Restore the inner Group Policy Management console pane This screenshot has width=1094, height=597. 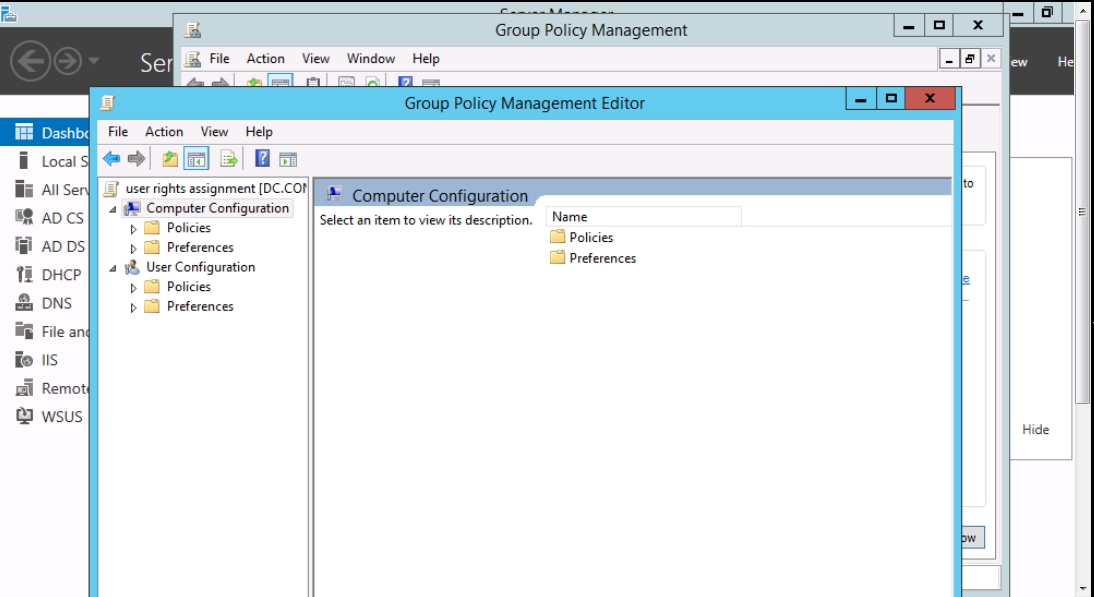970,59
